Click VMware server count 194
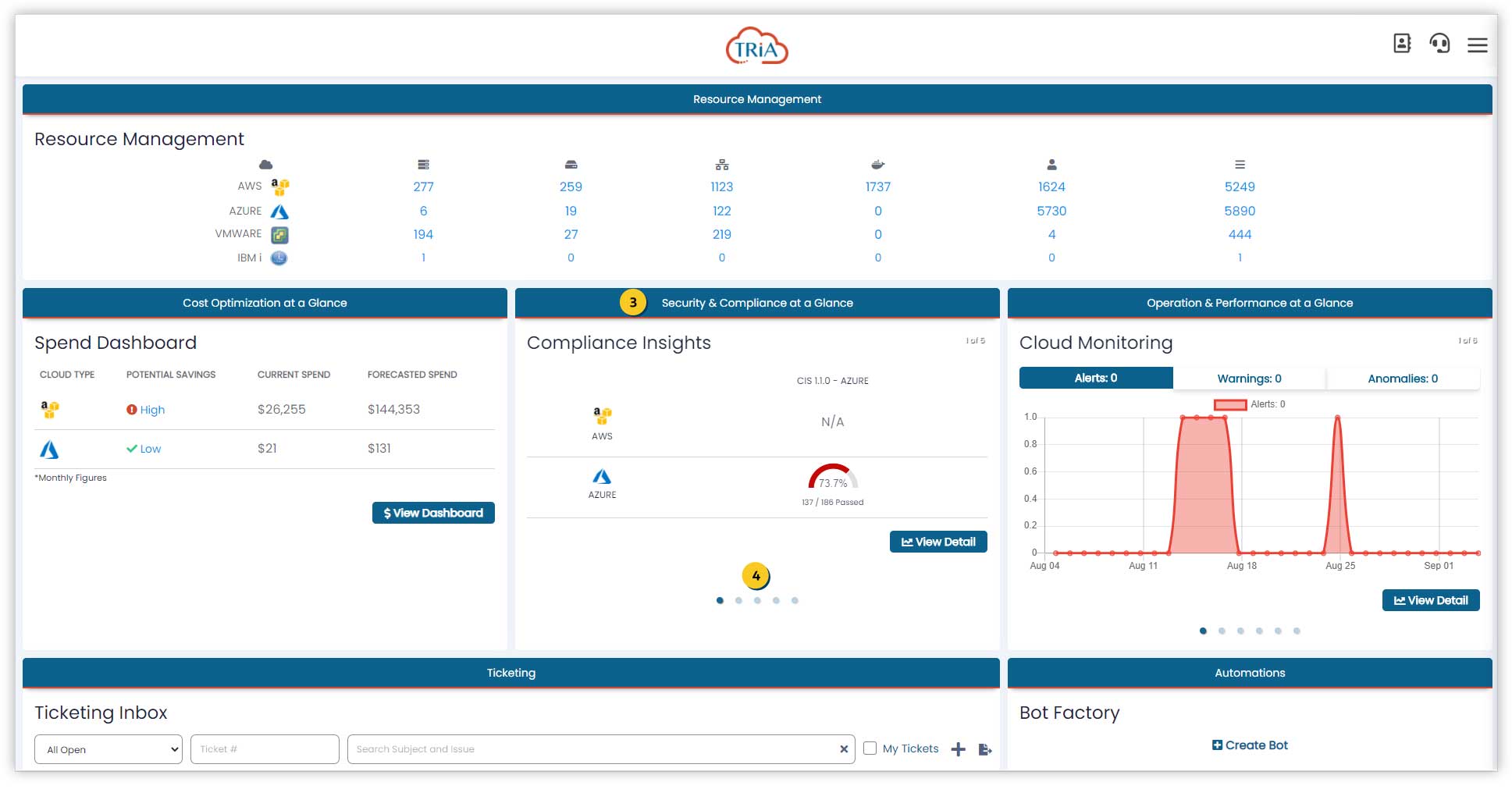The height and width of the screenshot is (807, 1512). click(x=423, y=234)
